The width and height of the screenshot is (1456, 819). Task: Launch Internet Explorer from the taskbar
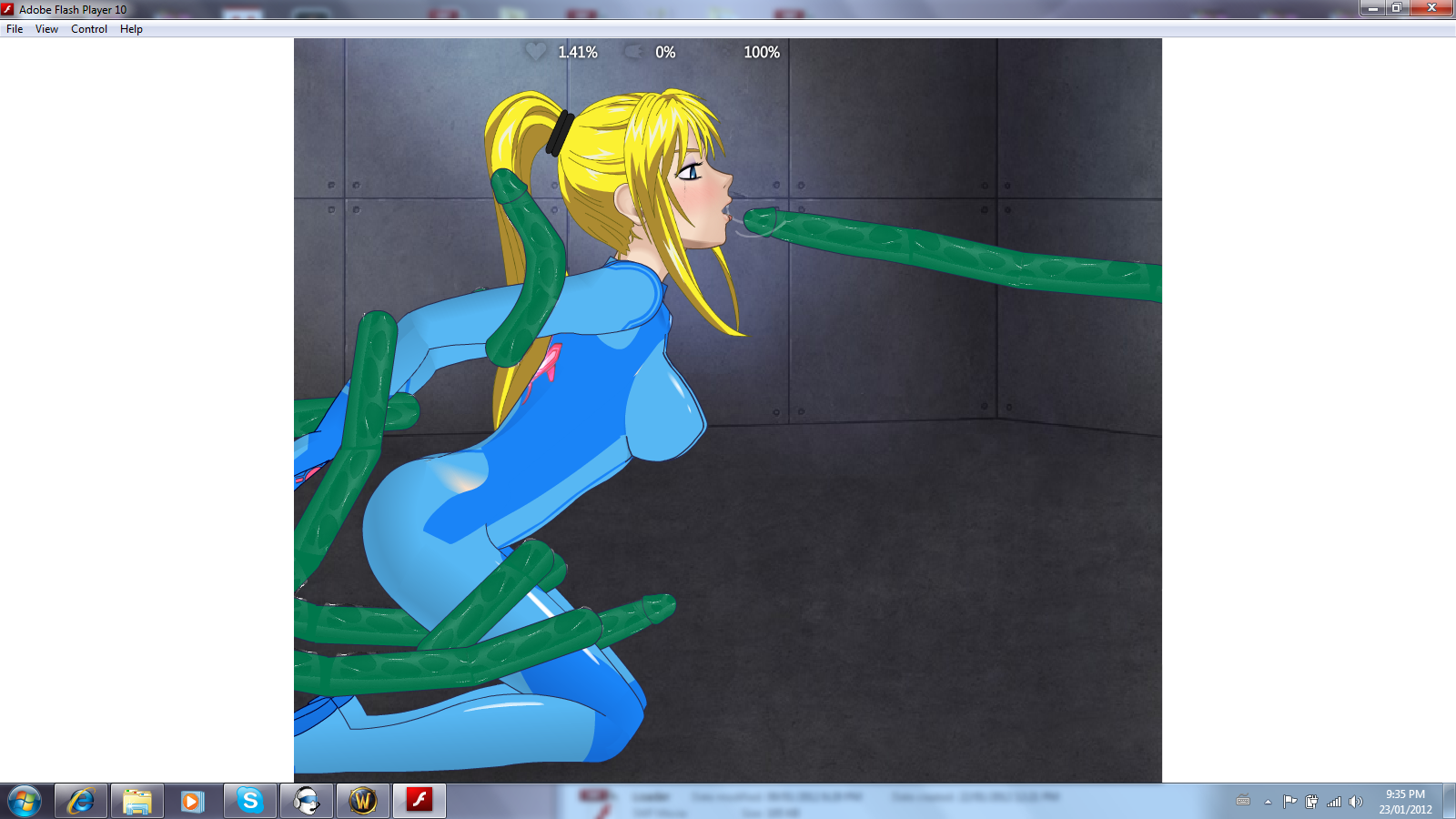click(81, 801)
